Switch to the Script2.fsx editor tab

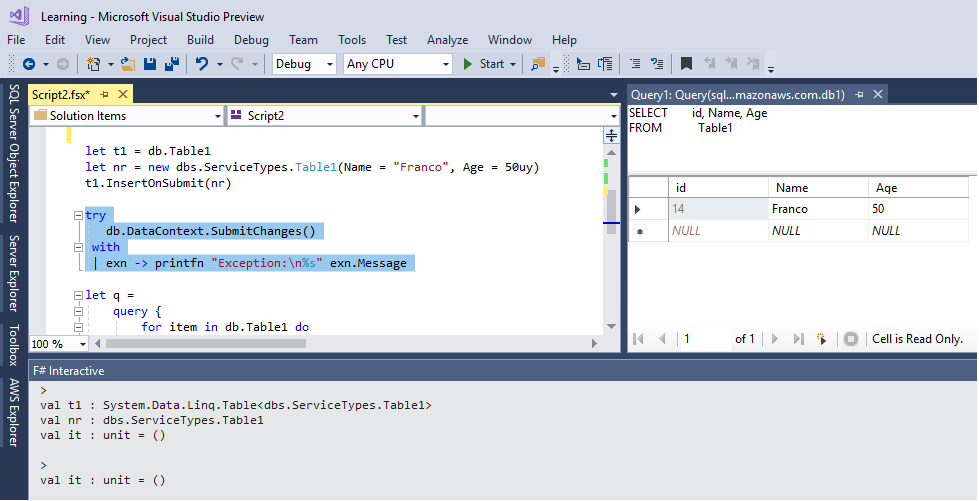(61, 94)
